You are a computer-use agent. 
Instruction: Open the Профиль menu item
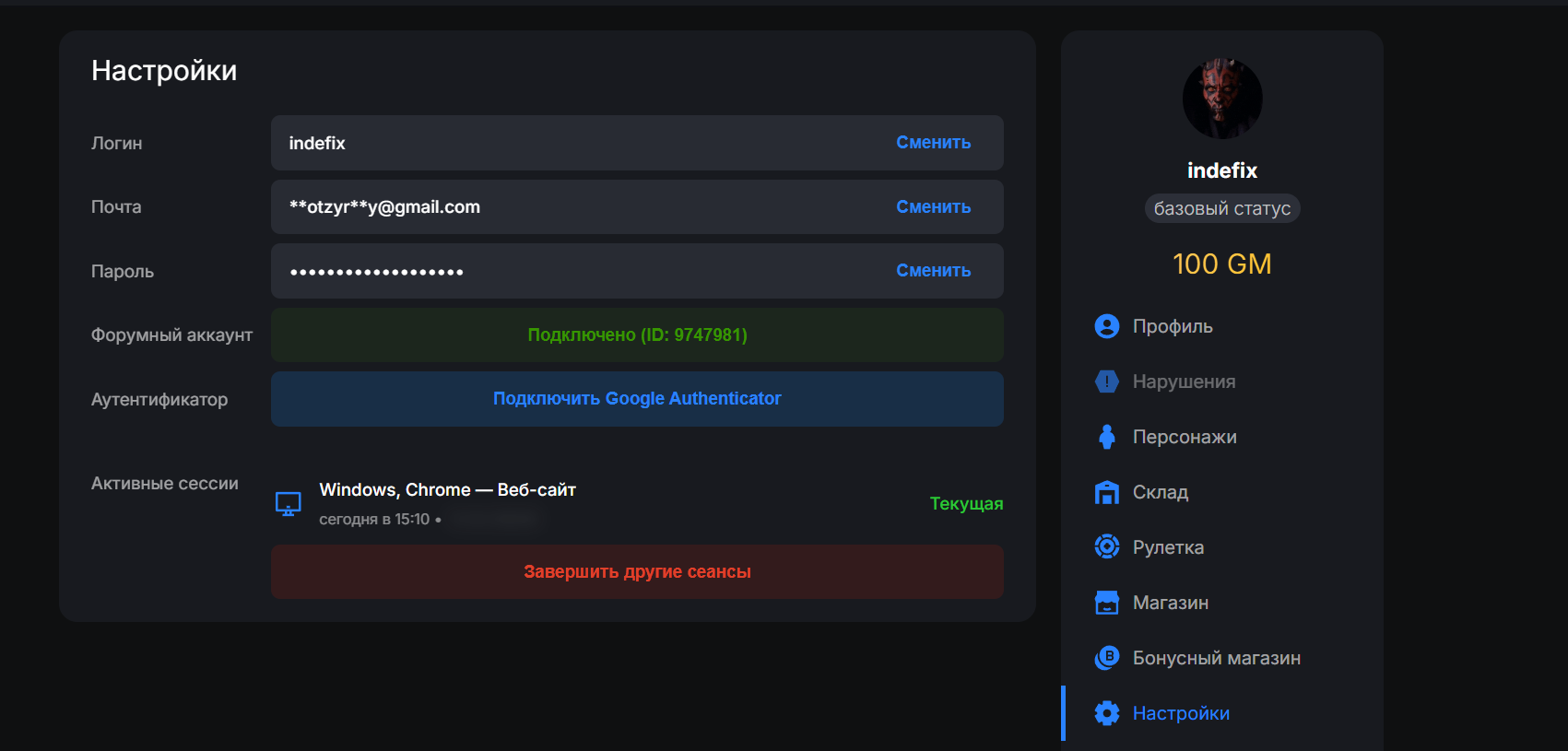click(1172, 326)
